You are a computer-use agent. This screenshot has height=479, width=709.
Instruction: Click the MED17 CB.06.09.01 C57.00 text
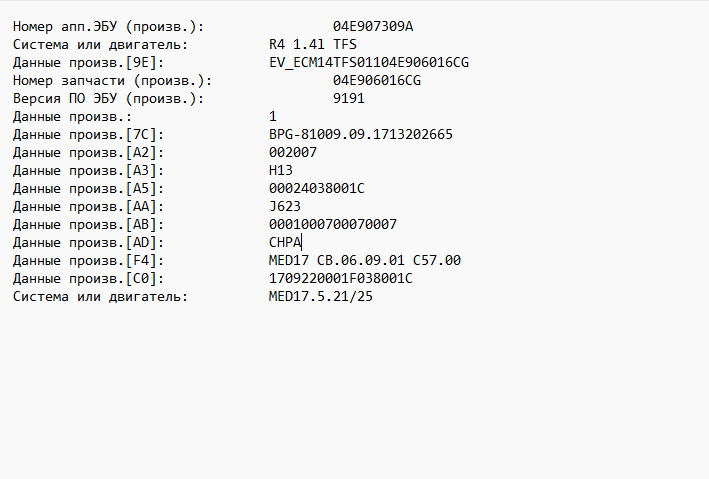pyautogui.click(x=365, y=260)
